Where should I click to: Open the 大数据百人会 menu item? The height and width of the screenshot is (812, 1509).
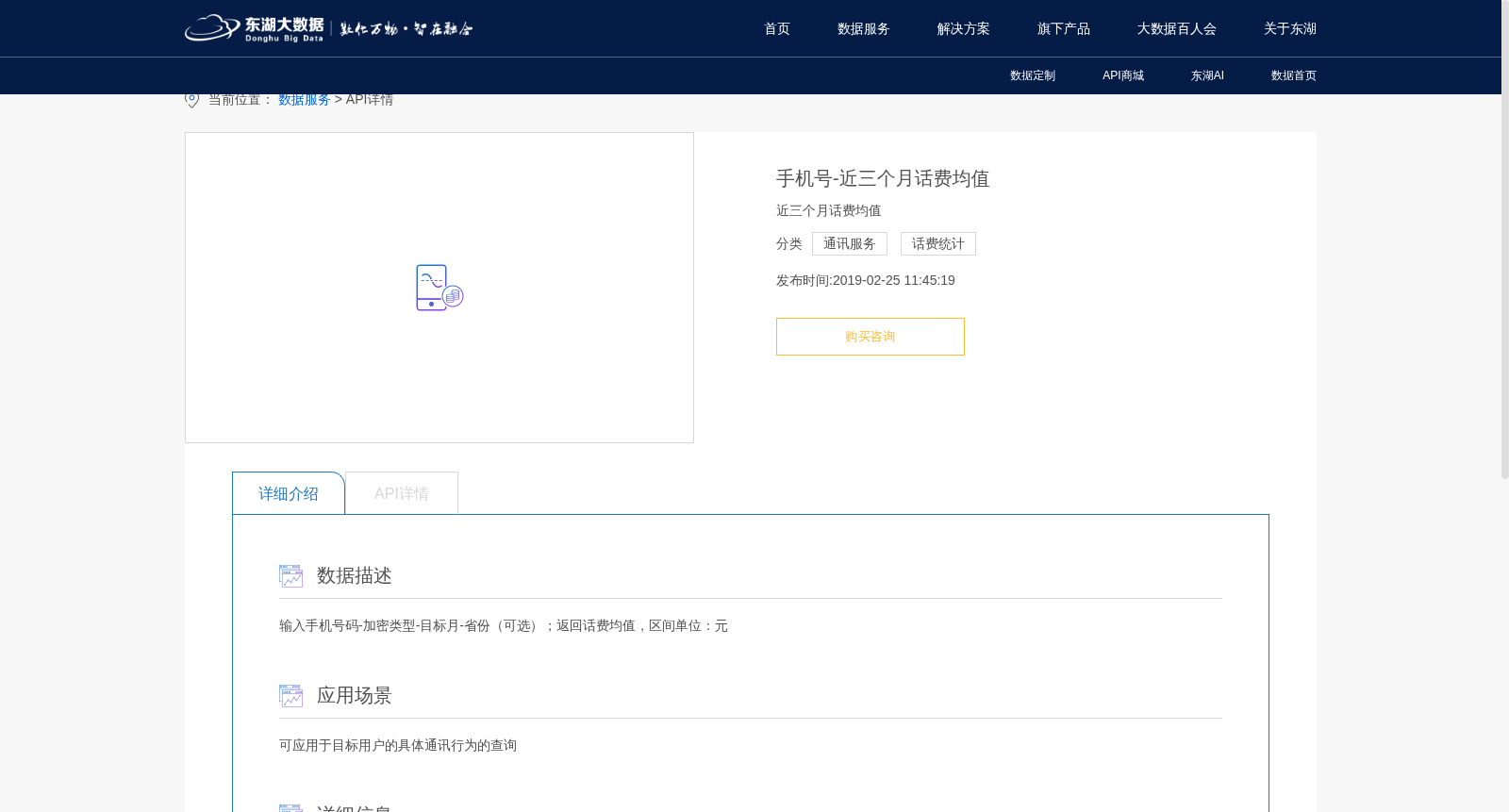[1177, 28]
